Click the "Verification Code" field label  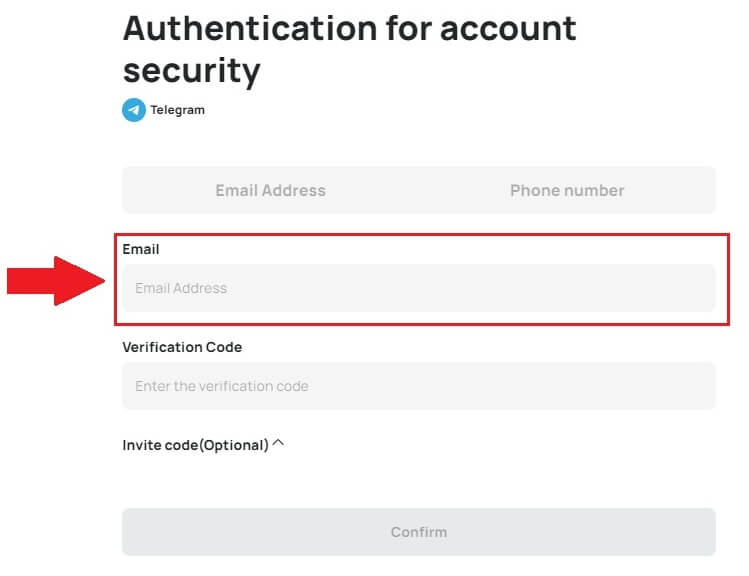click(x=182, y=347)
